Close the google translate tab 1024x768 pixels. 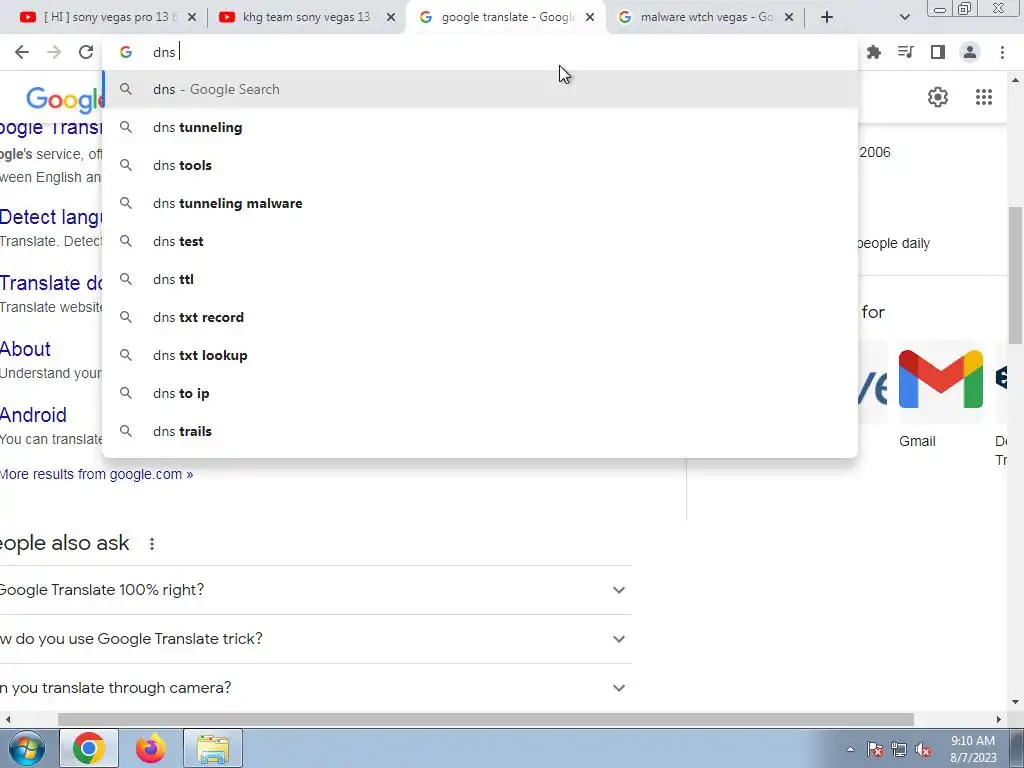coord(590,17)
